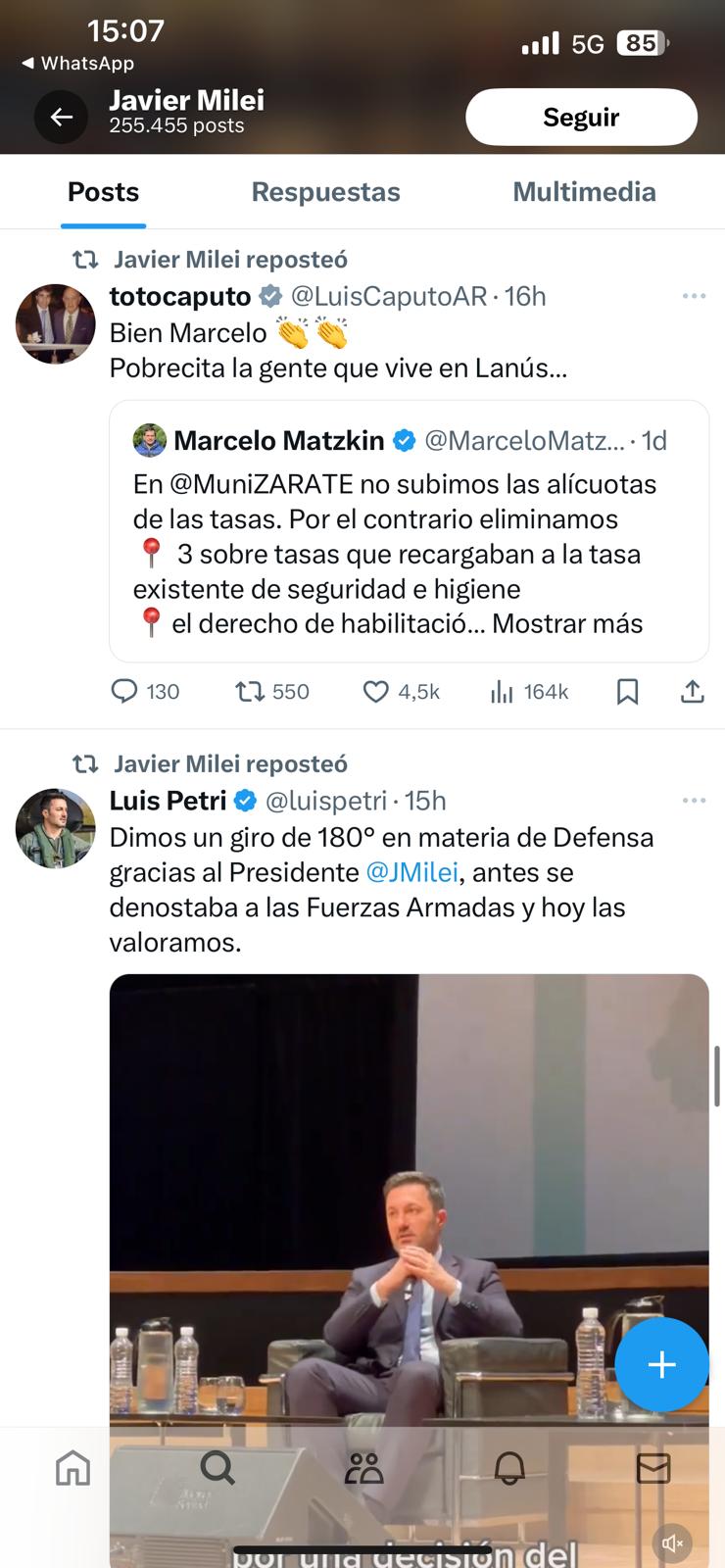The height and width of the screenshot is (1568, 725).
Task: Open the Messages envelope icon
Action: tap(653, 1468)
